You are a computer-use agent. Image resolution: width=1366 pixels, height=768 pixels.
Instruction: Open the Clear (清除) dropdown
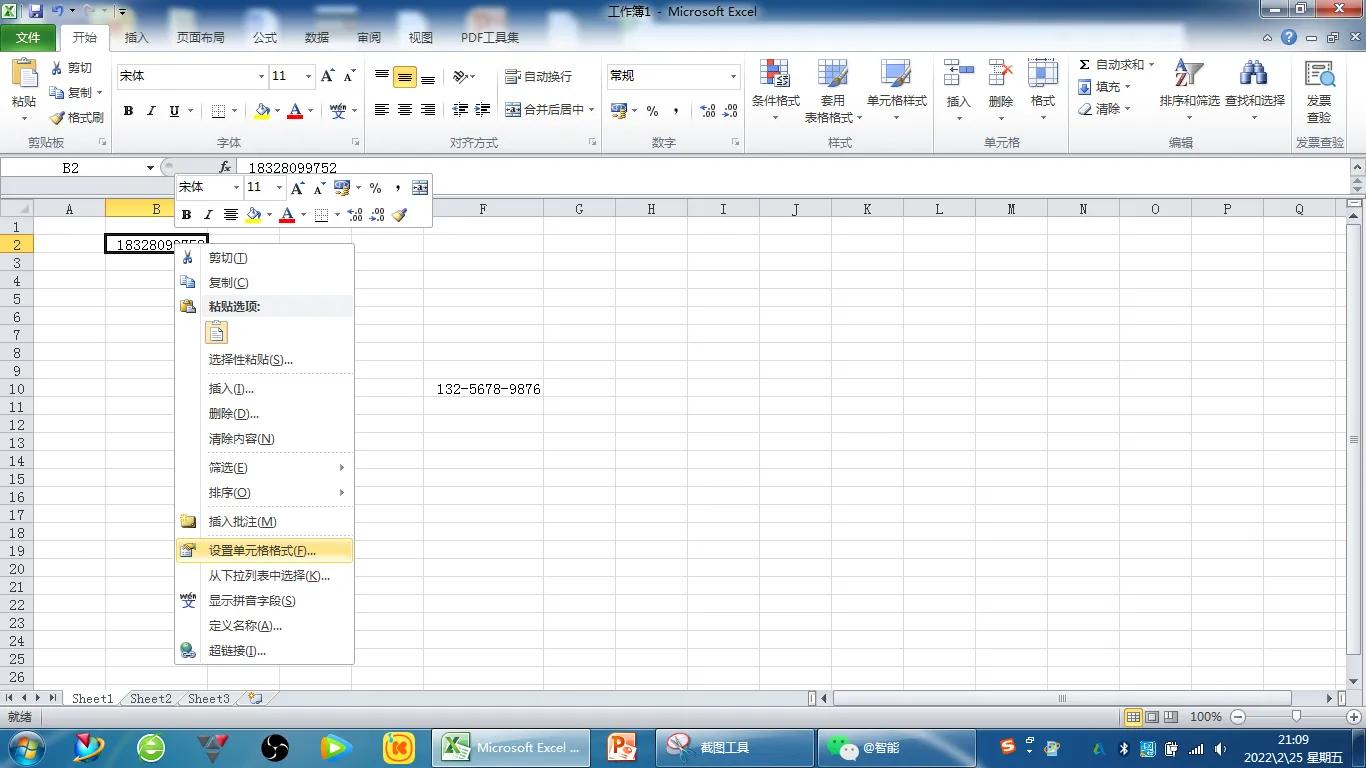coord(1104,109)
